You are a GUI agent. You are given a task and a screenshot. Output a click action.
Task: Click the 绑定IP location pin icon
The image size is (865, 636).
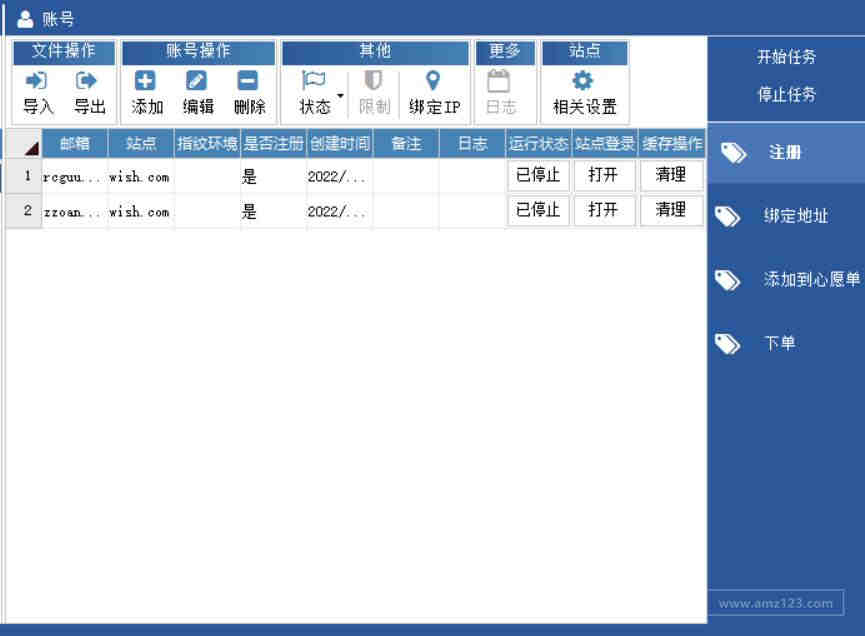point(433,81)
